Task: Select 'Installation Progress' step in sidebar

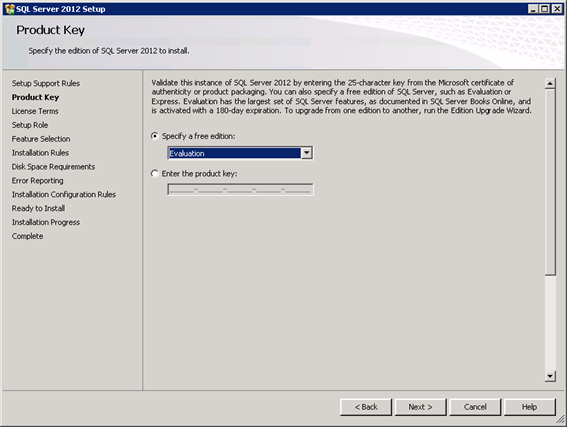Action: (46, 222)
